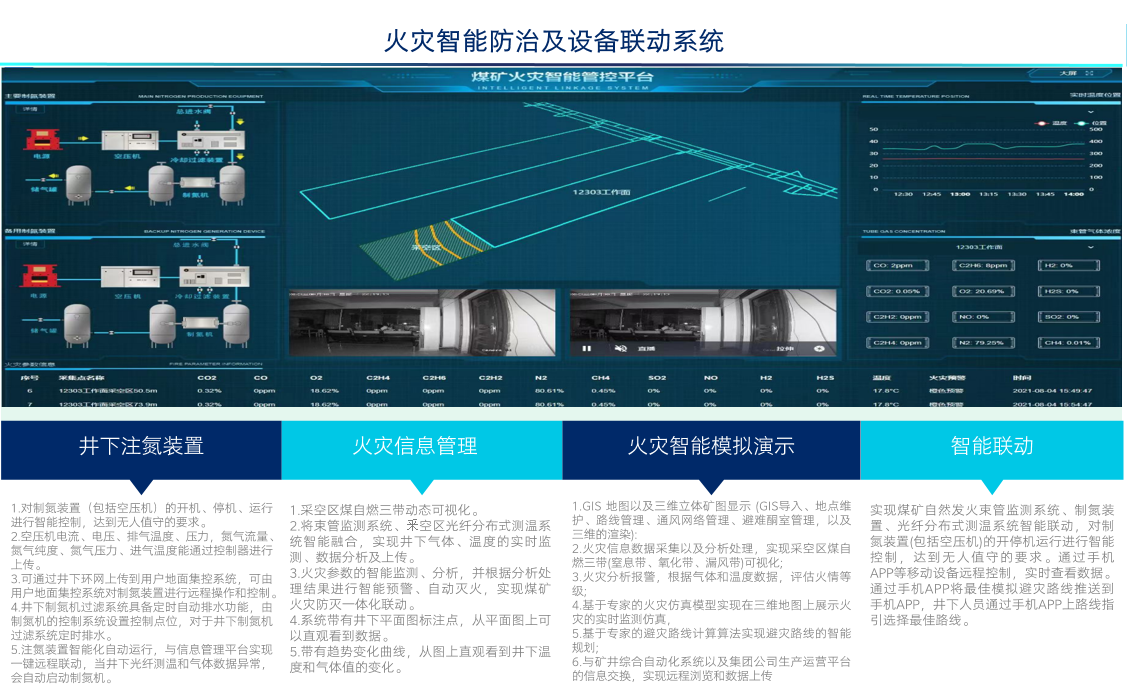
Task: Click the round icon at the video bar's right end
Action: tap(819, 349)
